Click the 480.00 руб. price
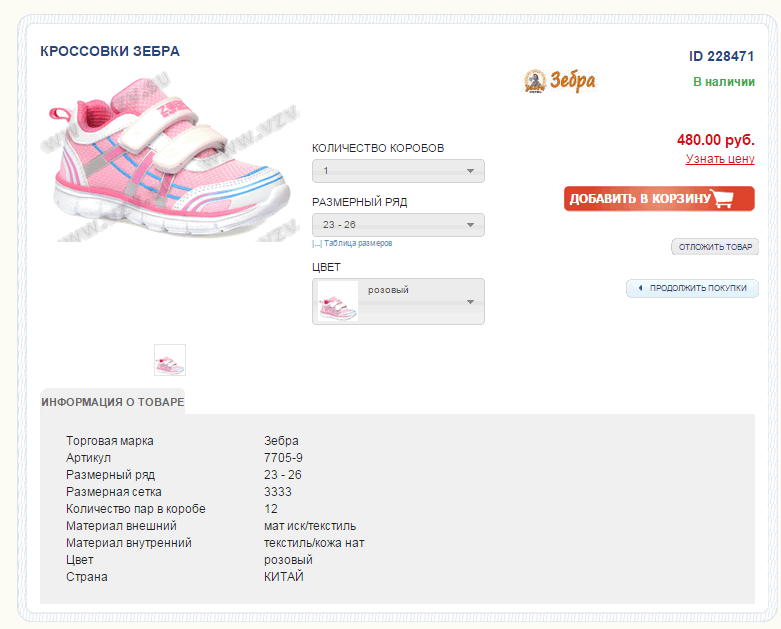This screenshot has height=629, width=781. pyautogui.click(x=715, y=140)
